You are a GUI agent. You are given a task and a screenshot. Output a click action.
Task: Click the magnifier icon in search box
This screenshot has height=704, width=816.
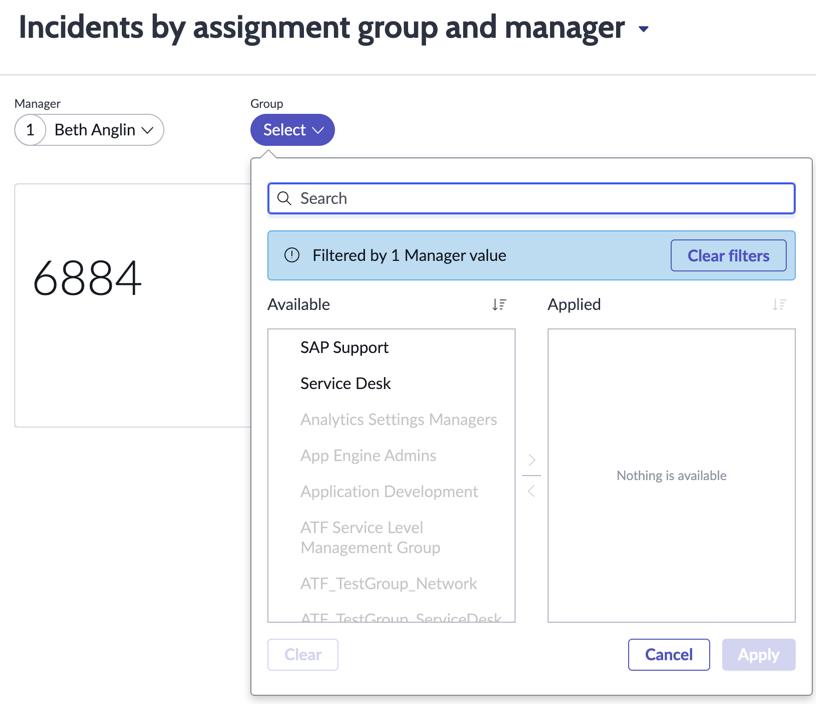(284, 198)
